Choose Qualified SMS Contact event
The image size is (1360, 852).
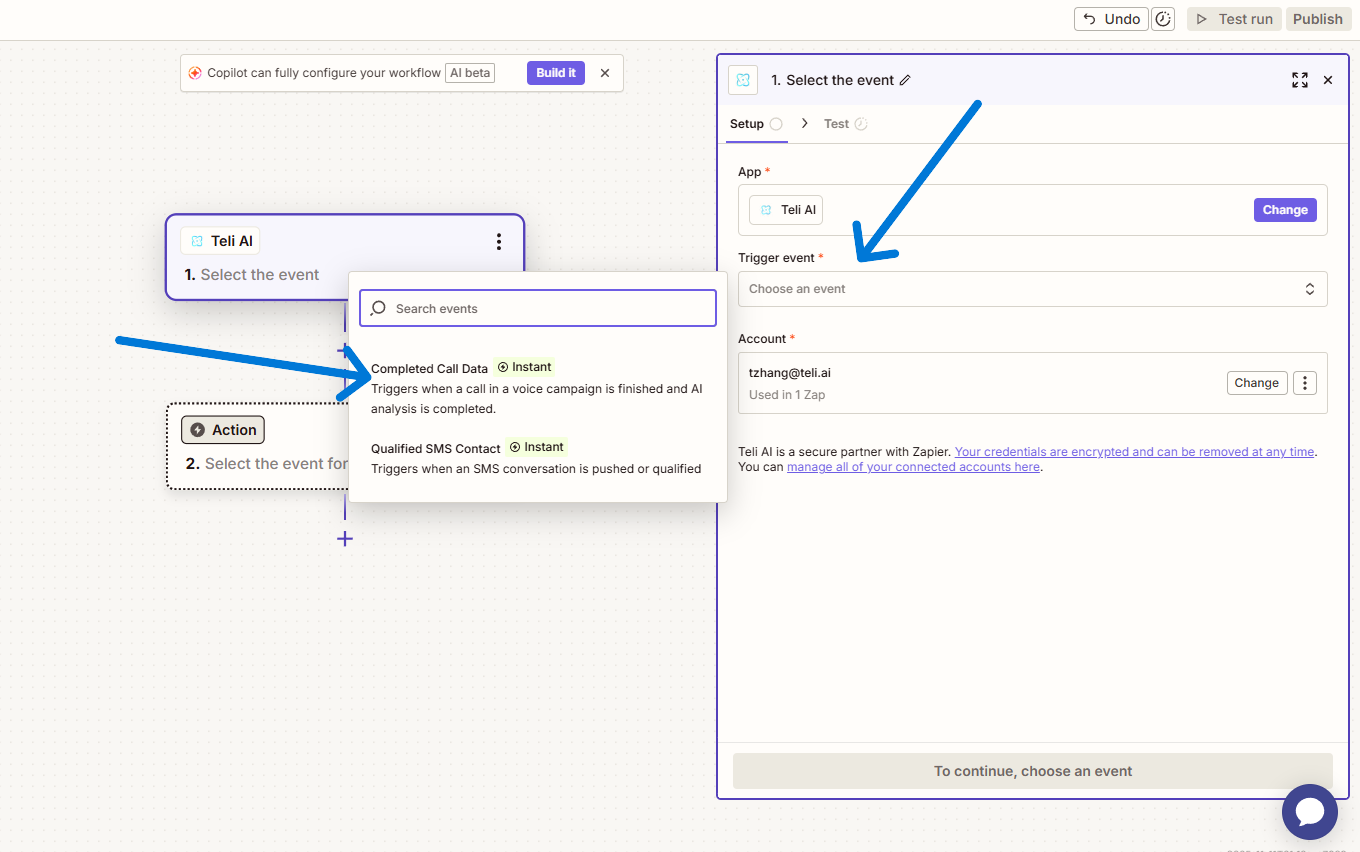pyautogui.click(x=538, y=458)
